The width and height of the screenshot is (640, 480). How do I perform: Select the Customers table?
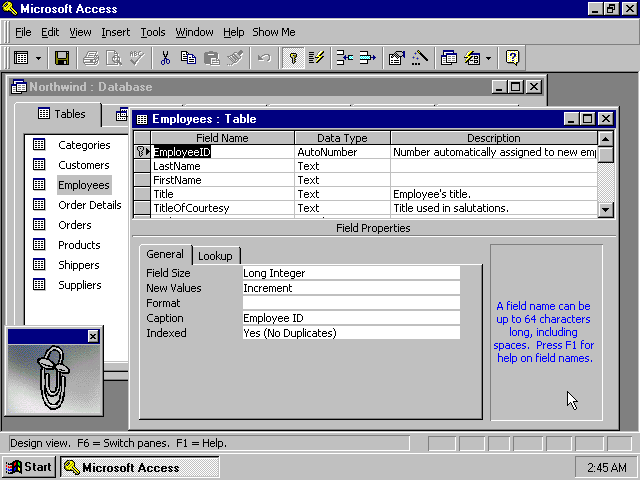[x=84, y=165]
